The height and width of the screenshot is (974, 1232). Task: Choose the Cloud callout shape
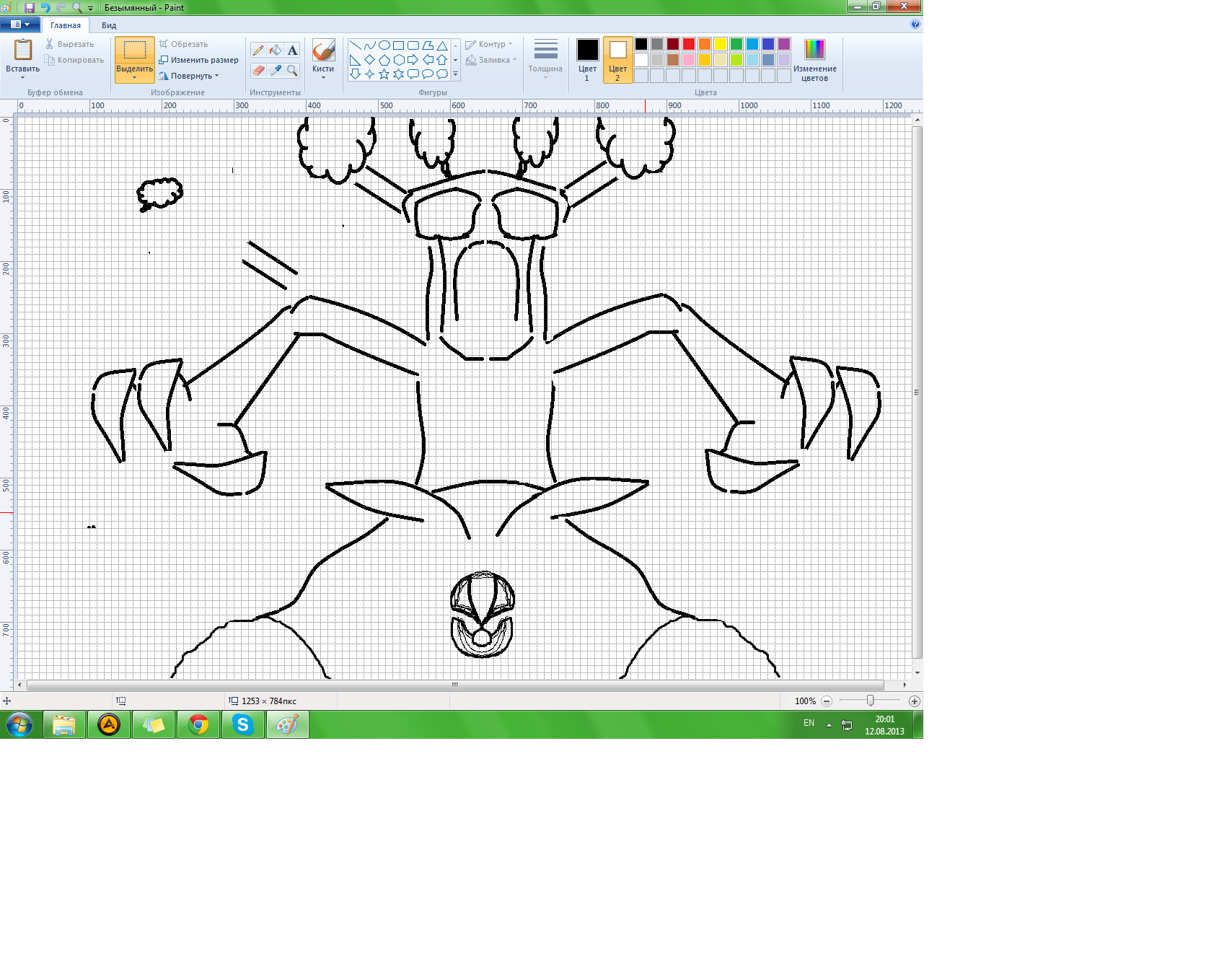pos(442,74)
